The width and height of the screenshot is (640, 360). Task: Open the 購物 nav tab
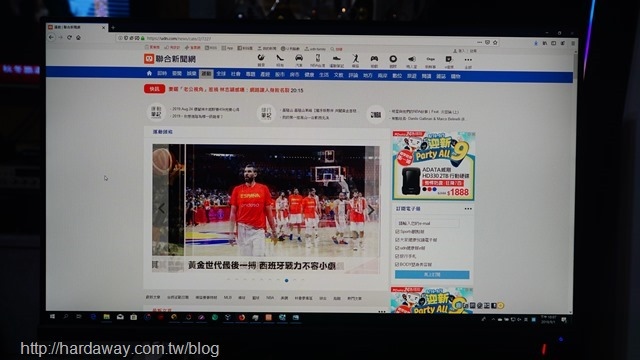456,76
